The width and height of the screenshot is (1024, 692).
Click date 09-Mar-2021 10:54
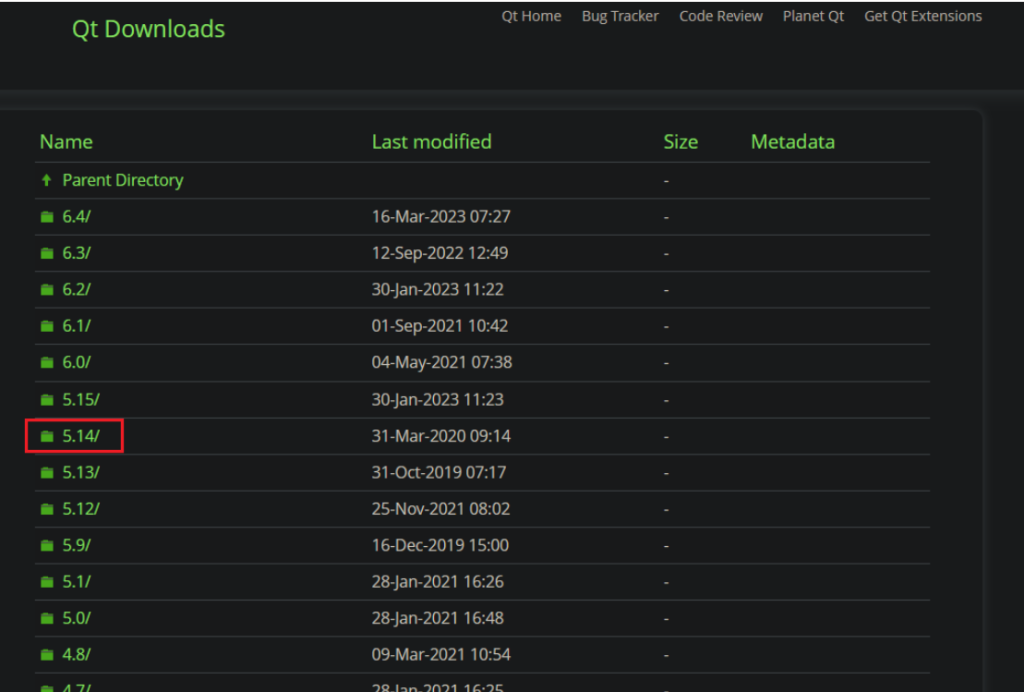pyautogui.click(x=441, y=655)
